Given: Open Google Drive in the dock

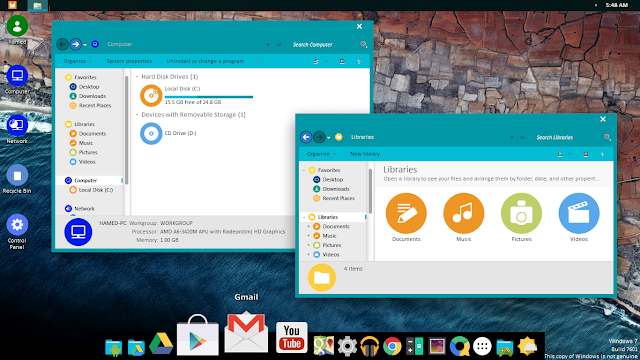Looking at the screenshot, I should 161,344.
